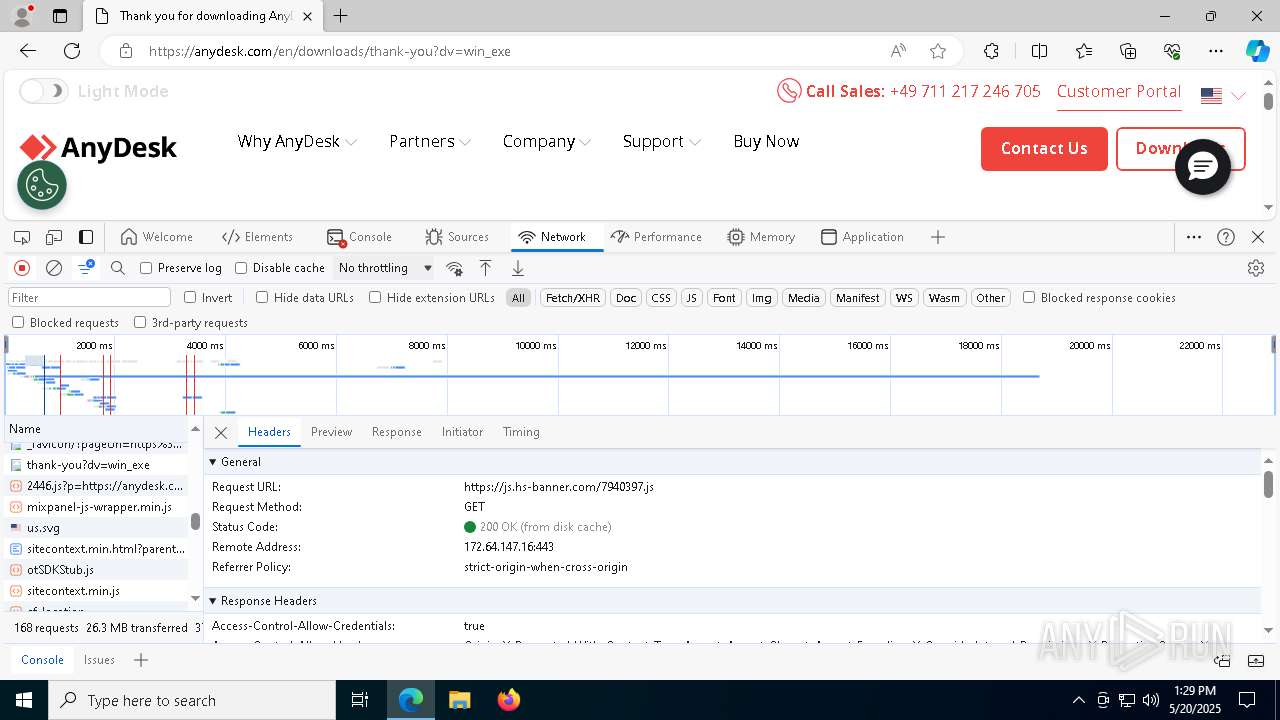
Task: Click the network Filter text field
Action: point(90,297)
